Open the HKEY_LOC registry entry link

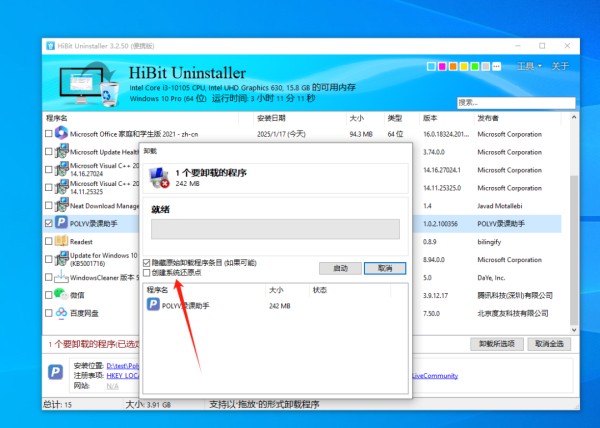coord(122,376)
